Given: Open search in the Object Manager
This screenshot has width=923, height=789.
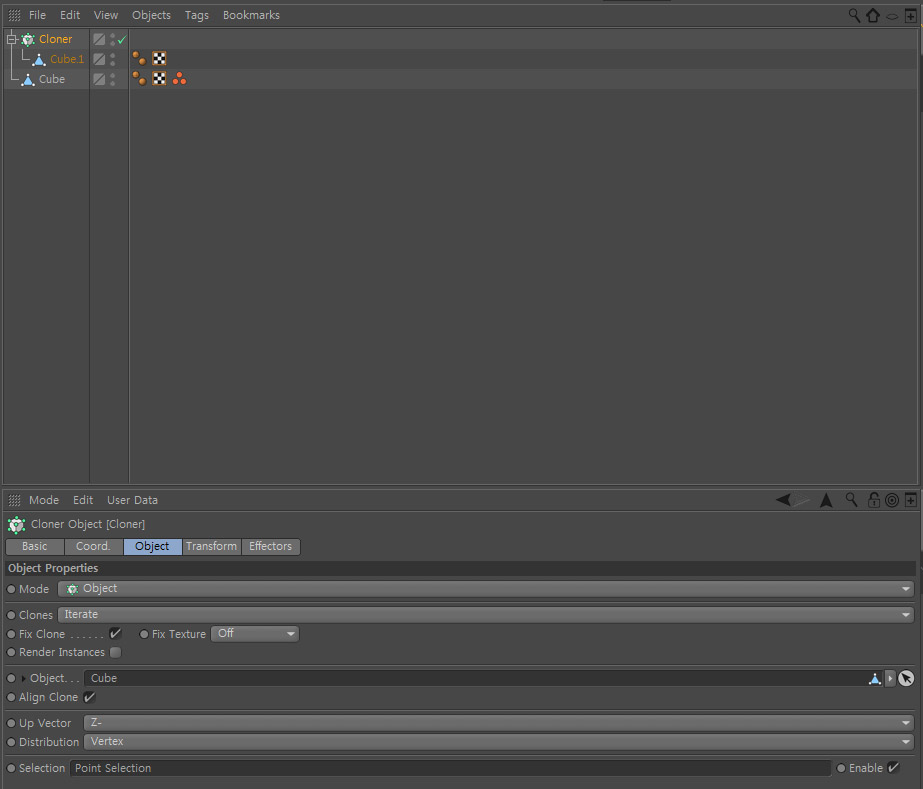Looking at the screenshot, I should pyautogui.click(x=854, y=15).
